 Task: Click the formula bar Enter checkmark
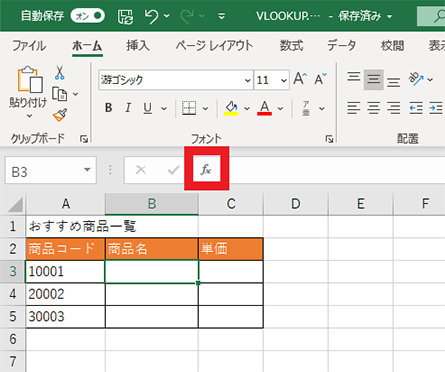pos(173,170)
